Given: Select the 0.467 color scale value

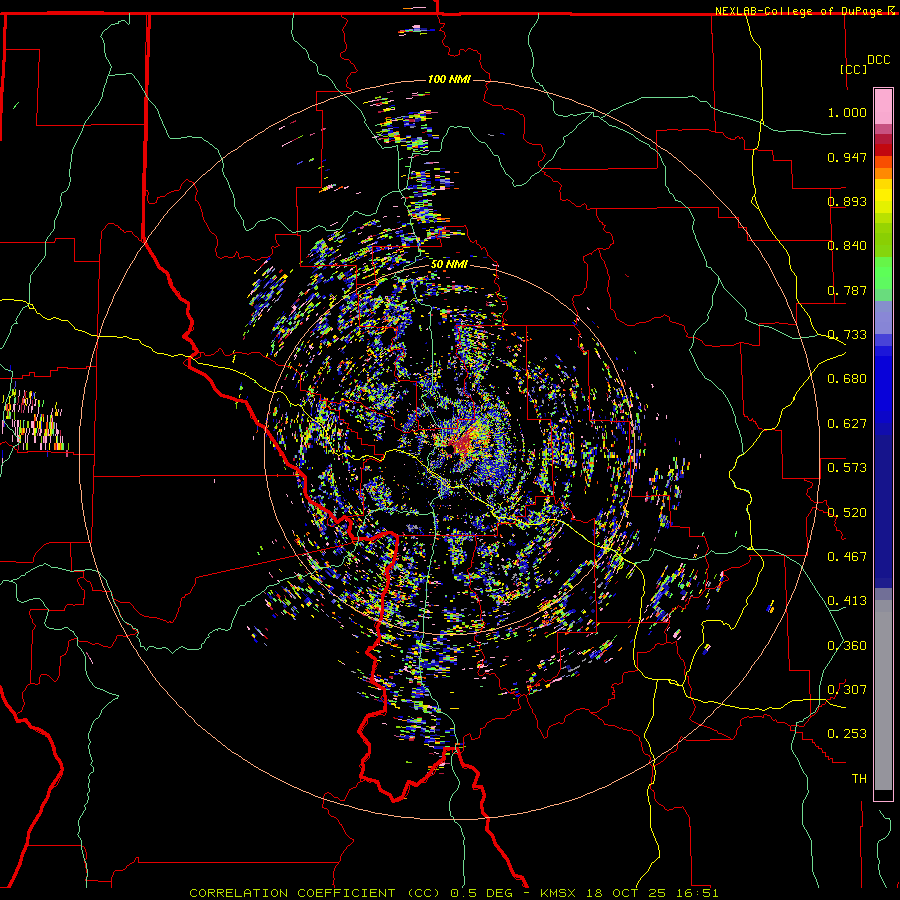Looking at the screenshot, I should (x=847, y=557).
